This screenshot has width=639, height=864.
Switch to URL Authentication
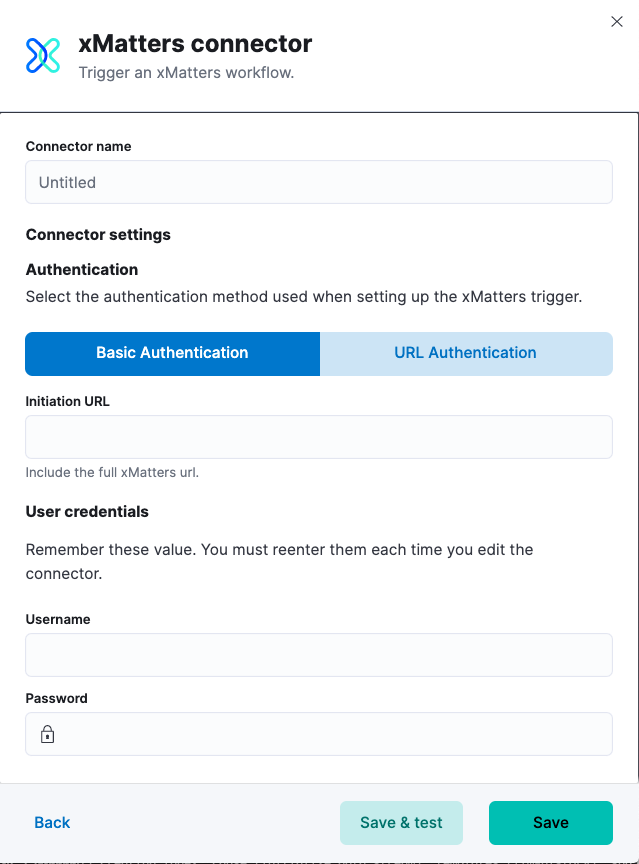tap(465, 353)
